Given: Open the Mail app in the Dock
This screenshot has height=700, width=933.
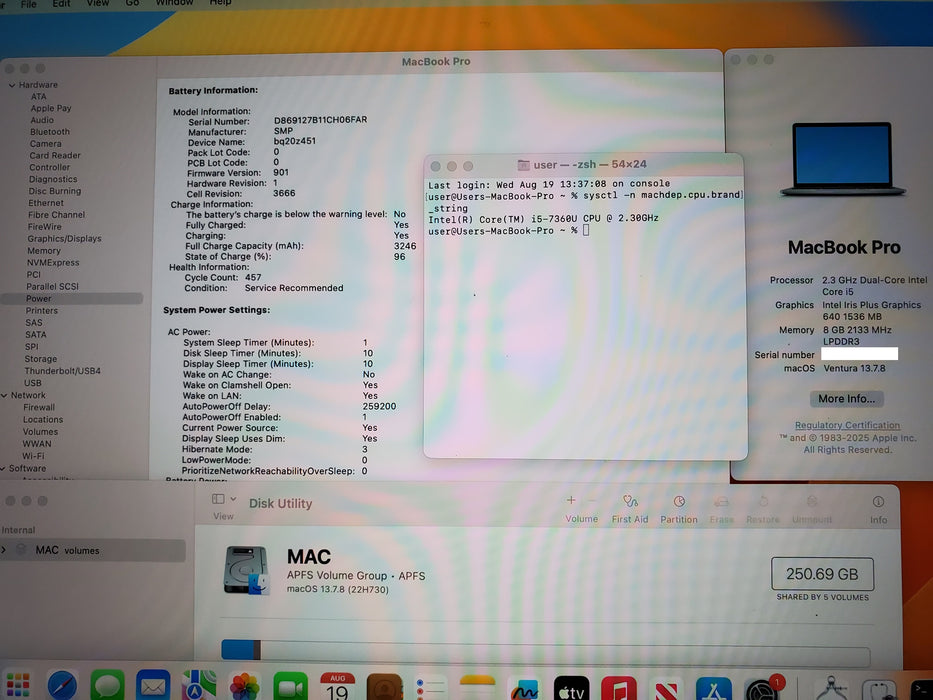Looking at the screenshot, I should [154, 686].
